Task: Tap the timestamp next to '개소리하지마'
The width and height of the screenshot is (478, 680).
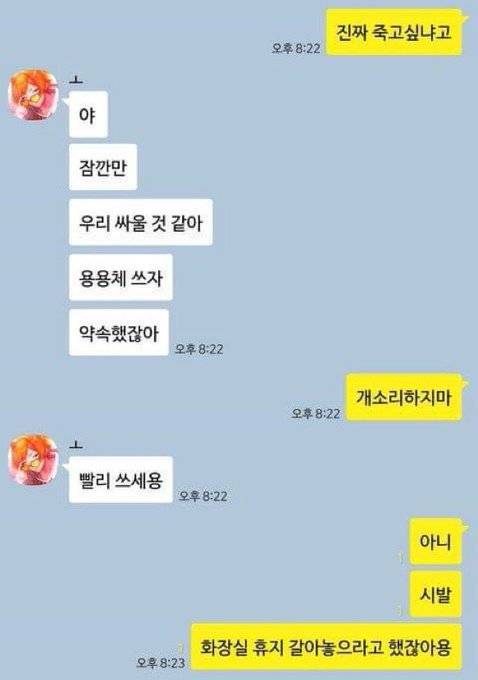Action: click(x=316, y=413)
